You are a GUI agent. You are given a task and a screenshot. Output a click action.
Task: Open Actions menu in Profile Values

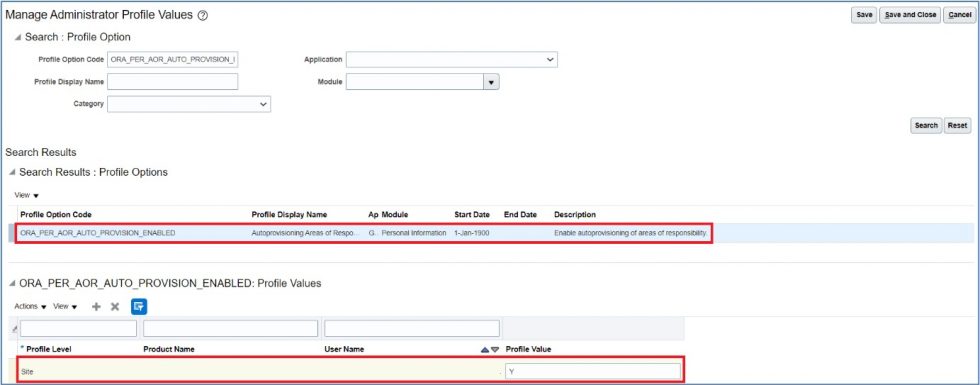click(31, 307)
